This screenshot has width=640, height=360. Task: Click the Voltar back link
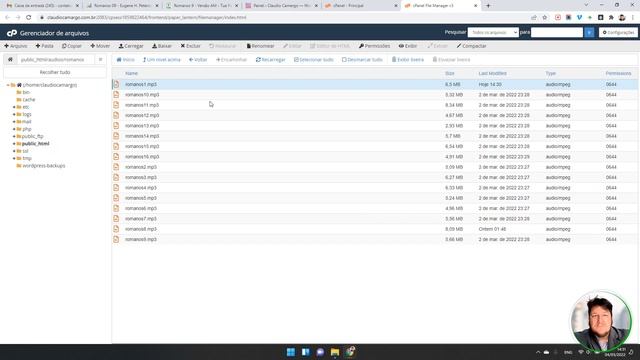pos(198,60)
